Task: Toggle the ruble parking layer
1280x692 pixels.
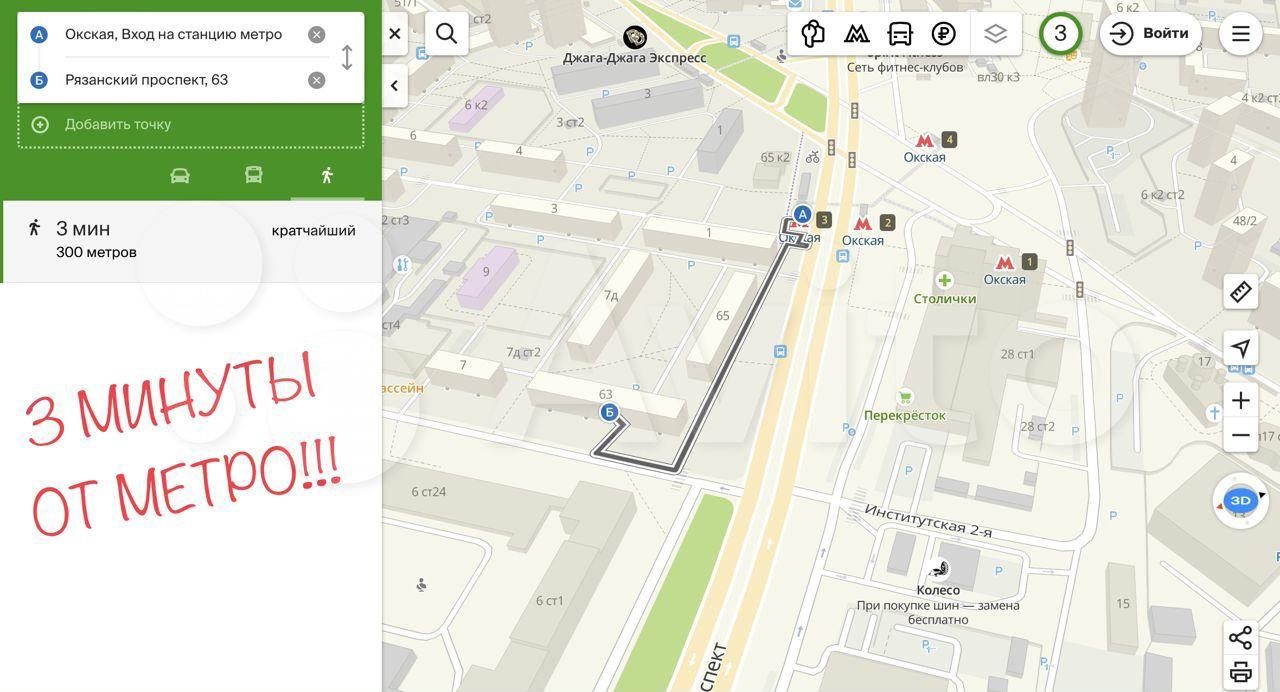Action: click(943, 34)
